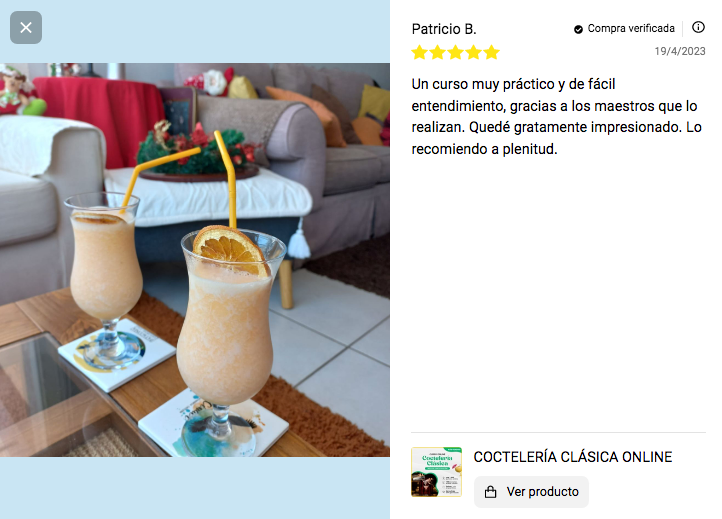Click the dried orange slice in the photo
Image resolution: width=722 pixels, height=519 pixels.
[x=231, y=250]
